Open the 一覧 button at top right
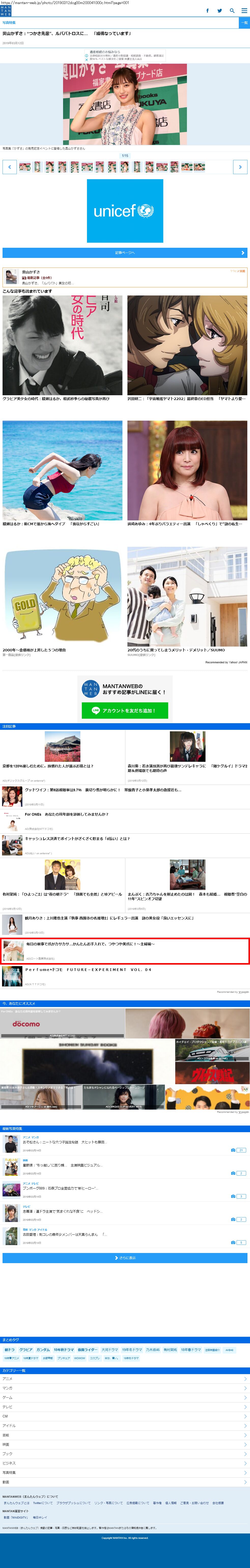The image size is (250, 1568). (244, 23)
